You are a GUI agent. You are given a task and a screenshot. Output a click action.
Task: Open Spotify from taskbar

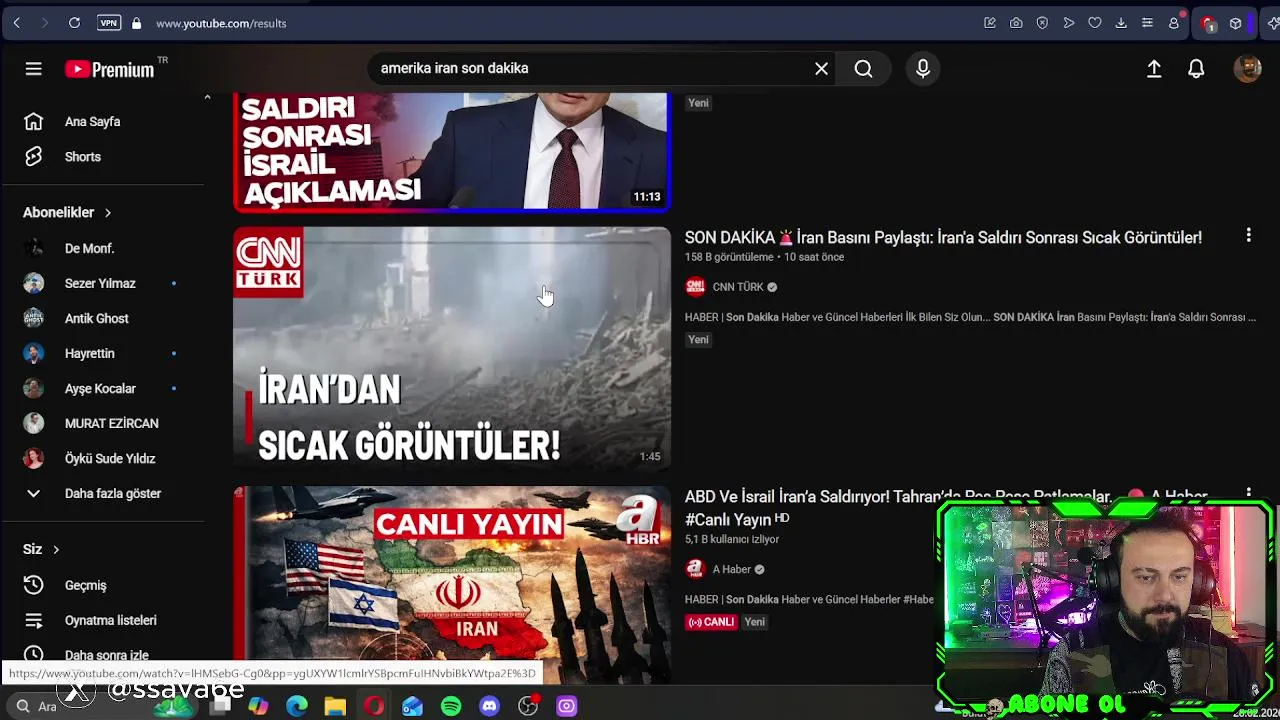451,706
